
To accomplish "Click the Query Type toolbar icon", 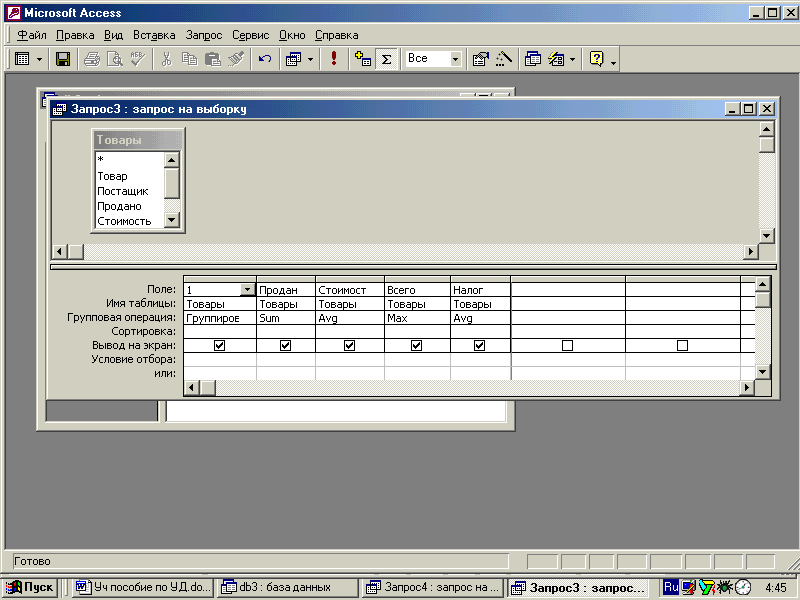I will [x=293, y=59].
